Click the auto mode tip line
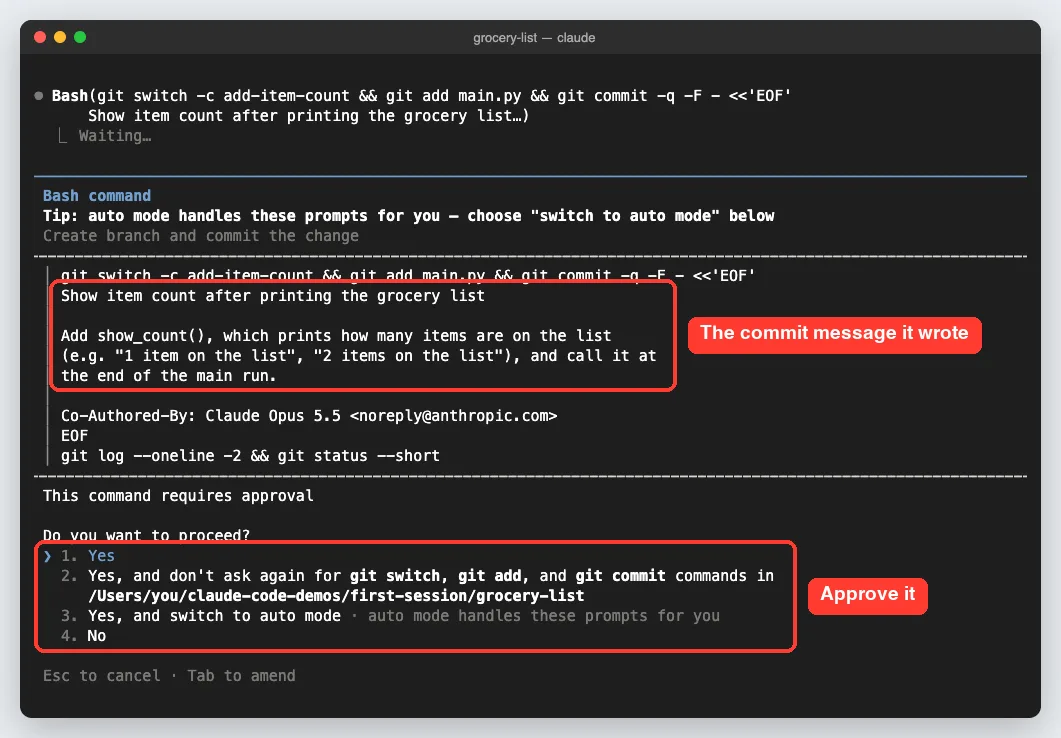This screenshot has height=738, width=1061. [409, 216]
